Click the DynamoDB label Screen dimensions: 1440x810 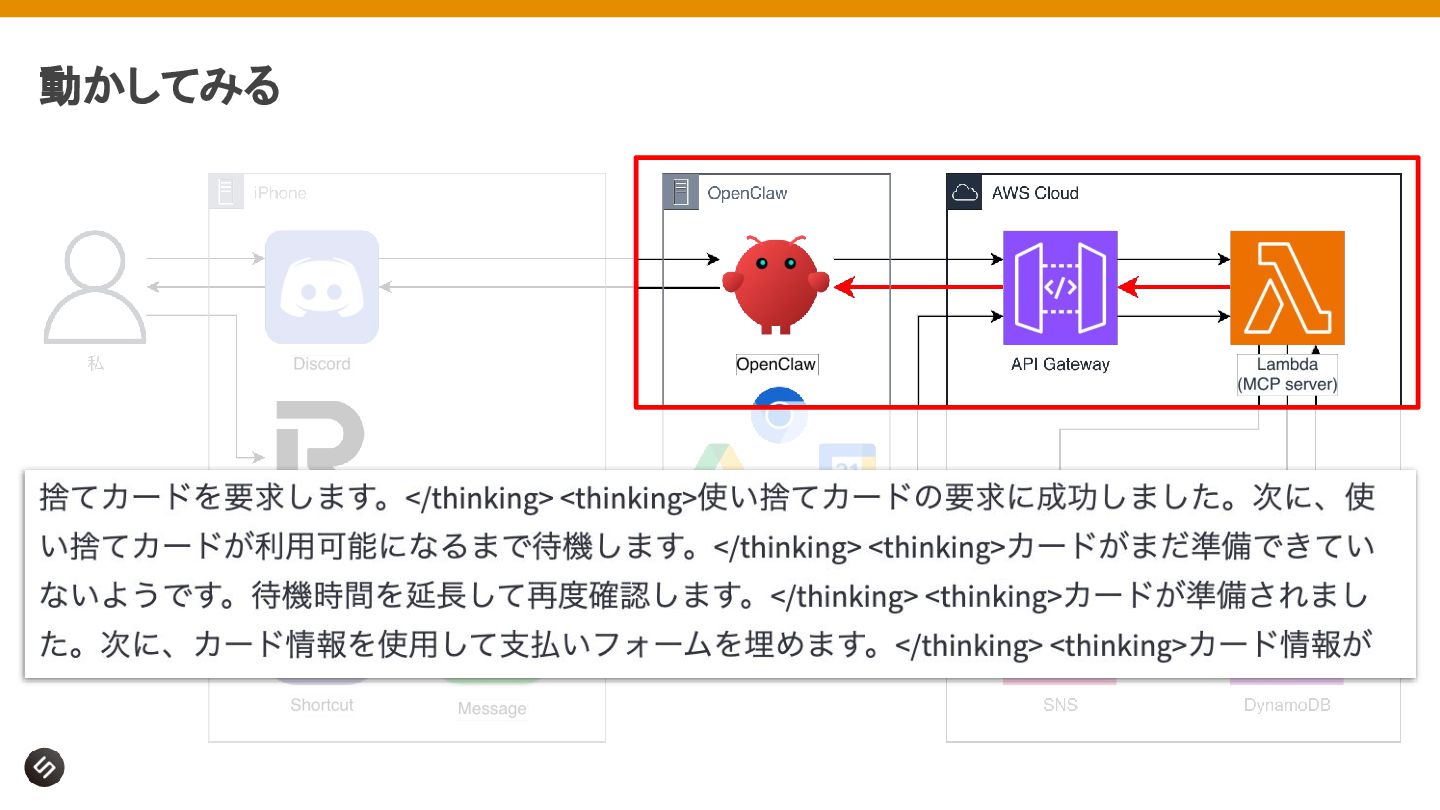click(1287, 705)
